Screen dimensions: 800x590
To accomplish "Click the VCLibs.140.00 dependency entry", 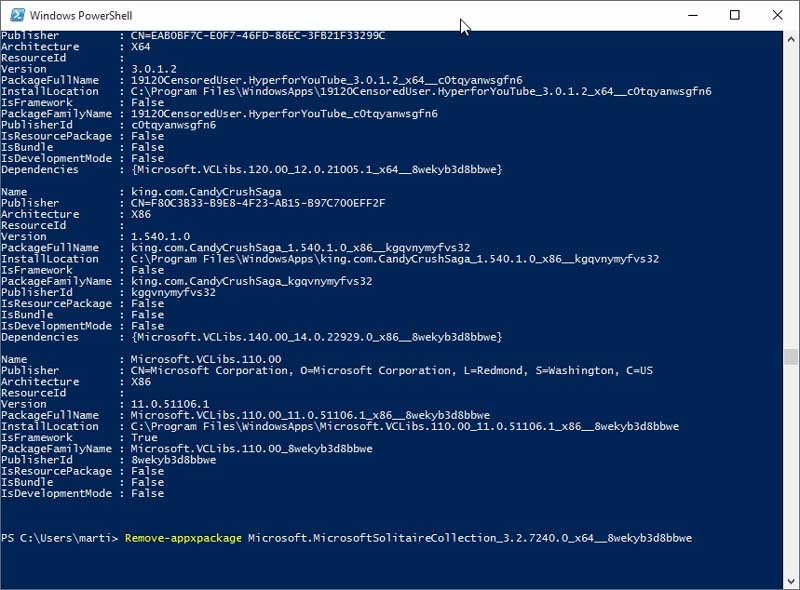I will 317,337.
